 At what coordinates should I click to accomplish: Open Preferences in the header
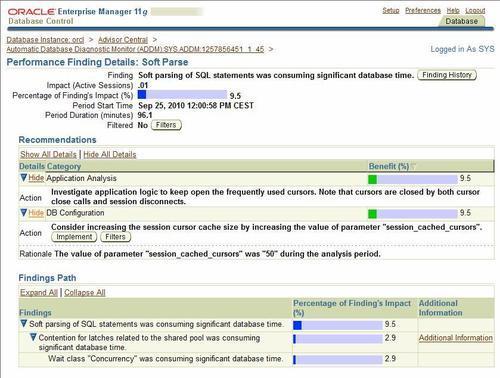point(423,11)
